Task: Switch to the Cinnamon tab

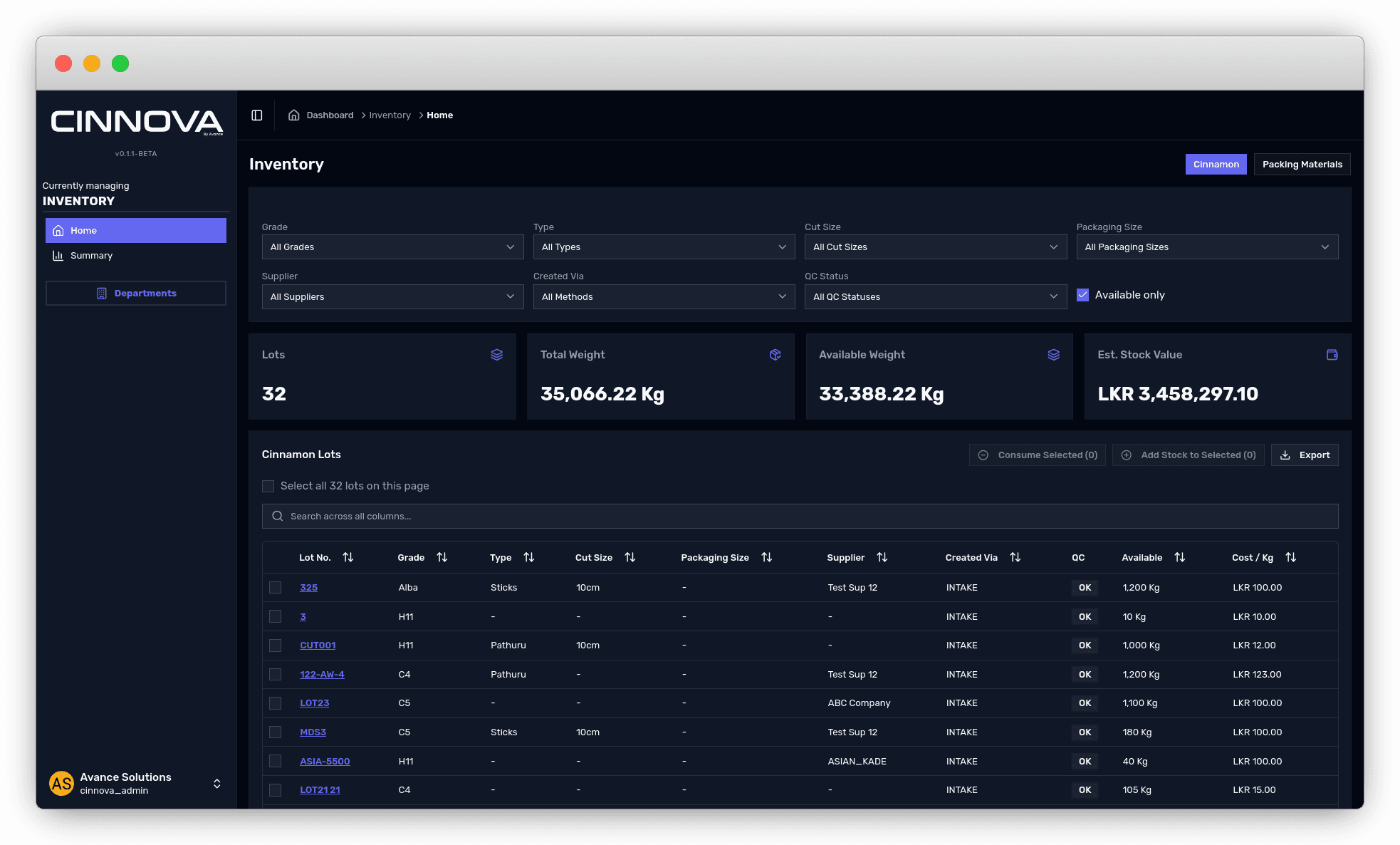Action: 1216,165
